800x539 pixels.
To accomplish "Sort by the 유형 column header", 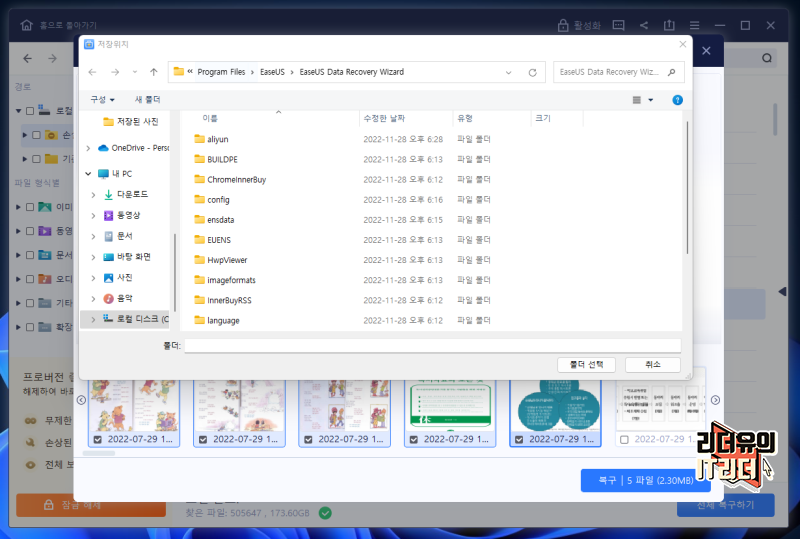I will 465,118.
